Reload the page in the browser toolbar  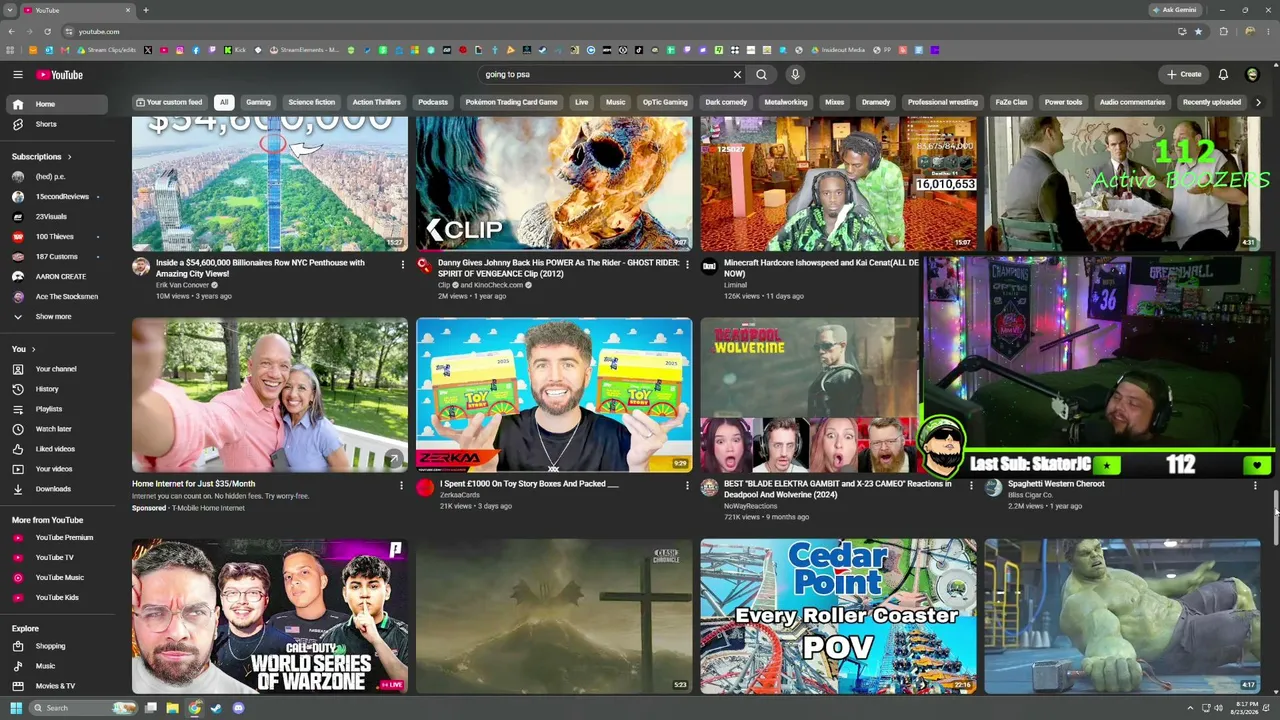(x=47, y=32)
